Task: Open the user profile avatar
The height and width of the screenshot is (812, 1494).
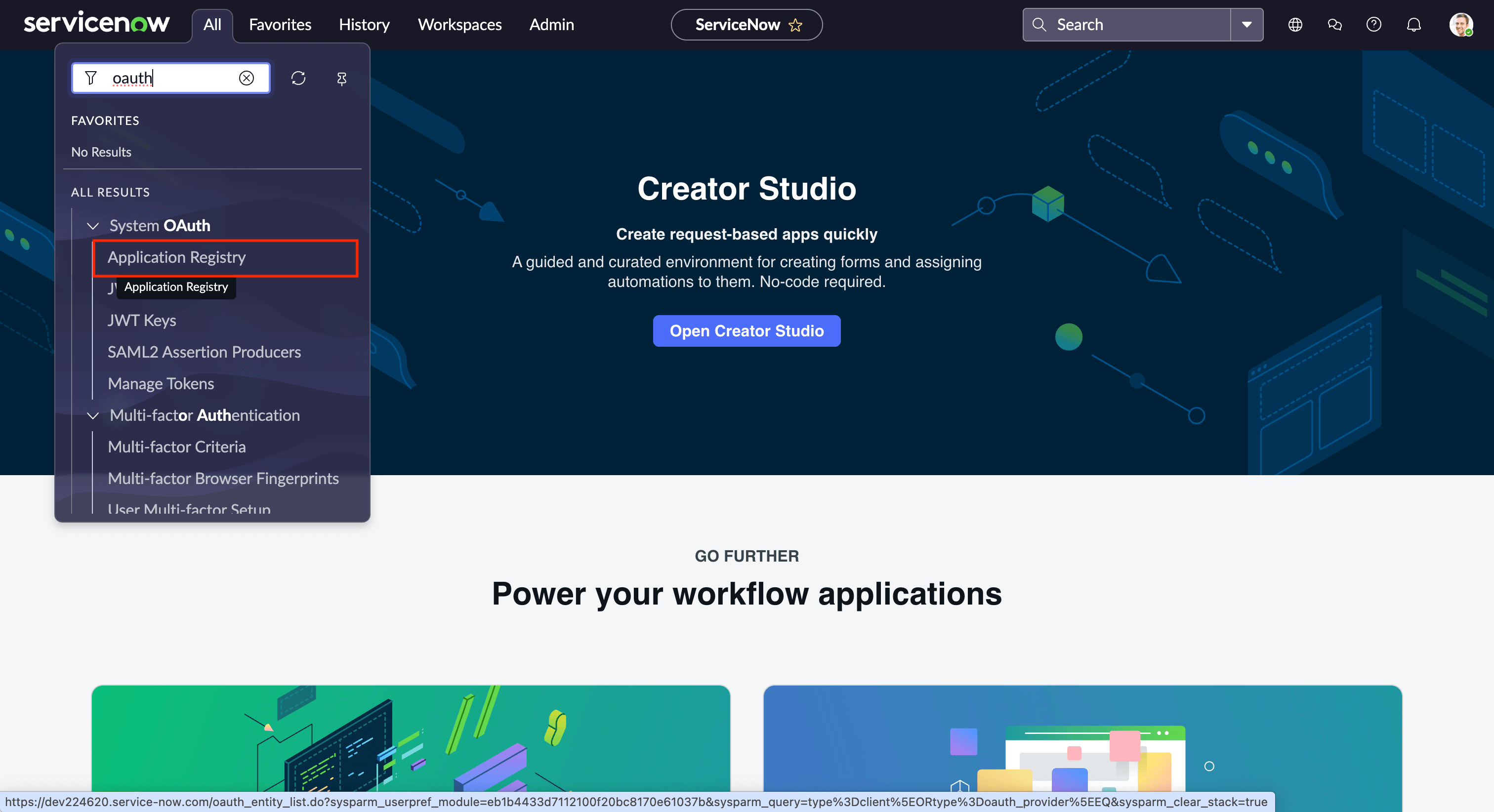Action: (1460, 24)
